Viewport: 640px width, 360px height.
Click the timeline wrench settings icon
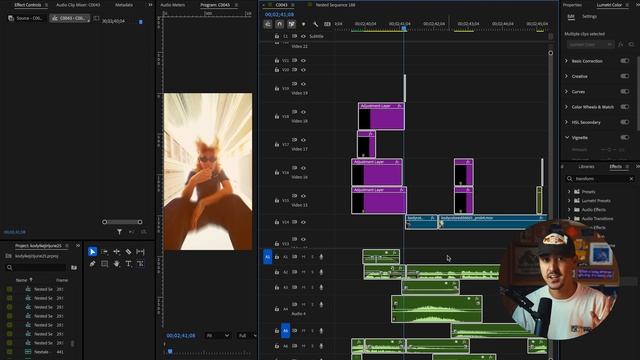[316, 24]
